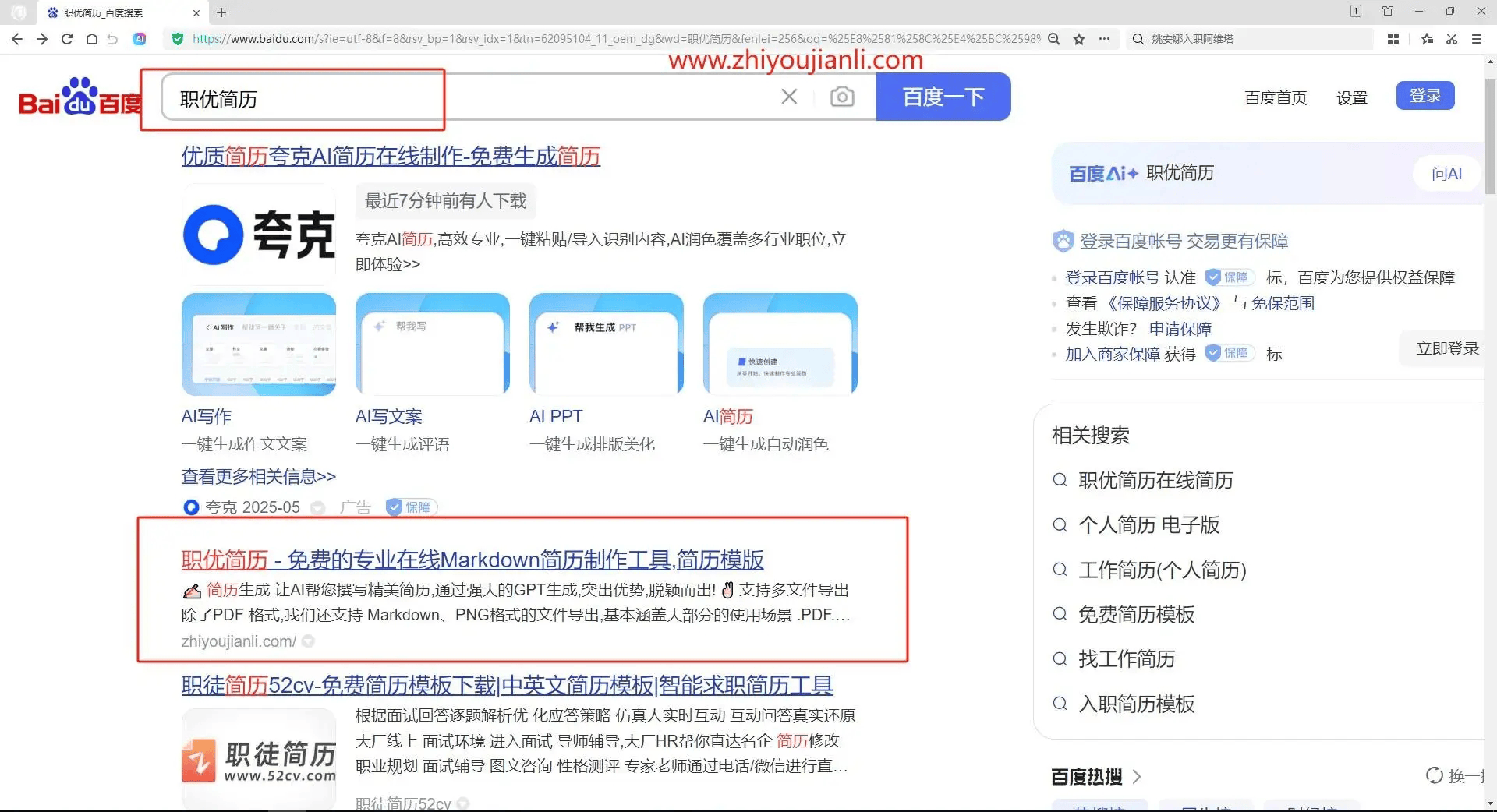Image resolution: width=1497 pixels, height=812 pixels.
Task: Bookmark this page via the star icon
Action: [1081, 39]
